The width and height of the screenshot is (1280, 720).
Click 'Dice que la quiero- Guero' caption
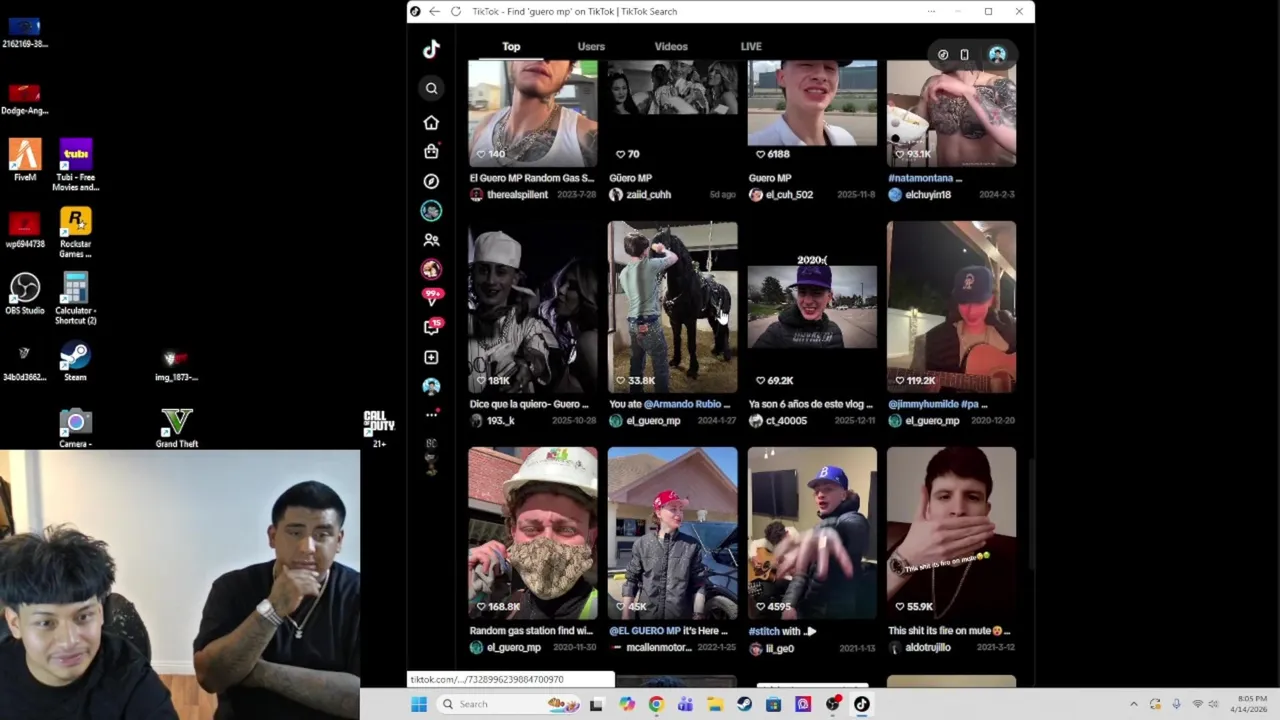click(529, 404)
